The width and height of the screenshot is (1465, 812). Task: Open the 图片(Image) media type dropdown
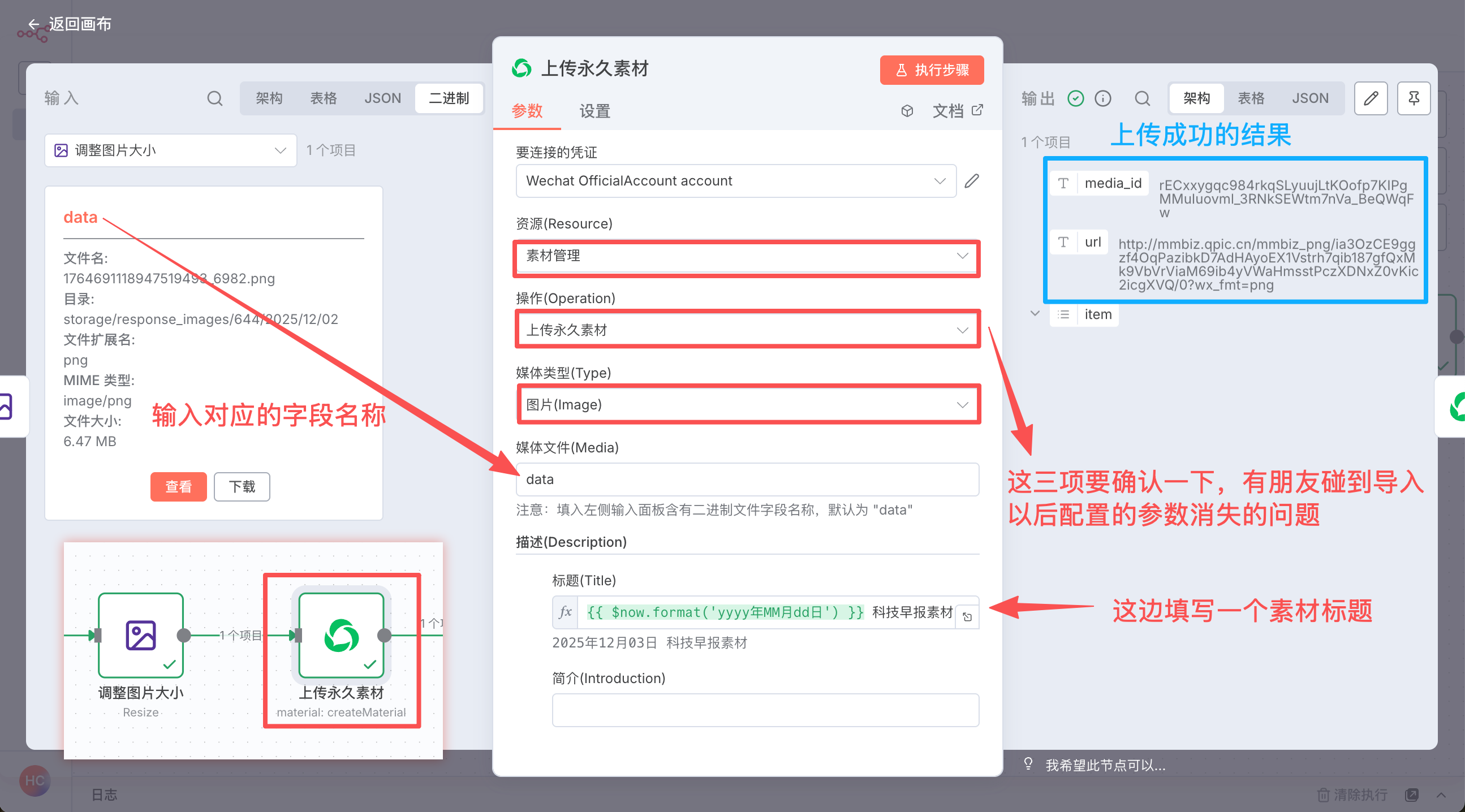coord(747,405)
